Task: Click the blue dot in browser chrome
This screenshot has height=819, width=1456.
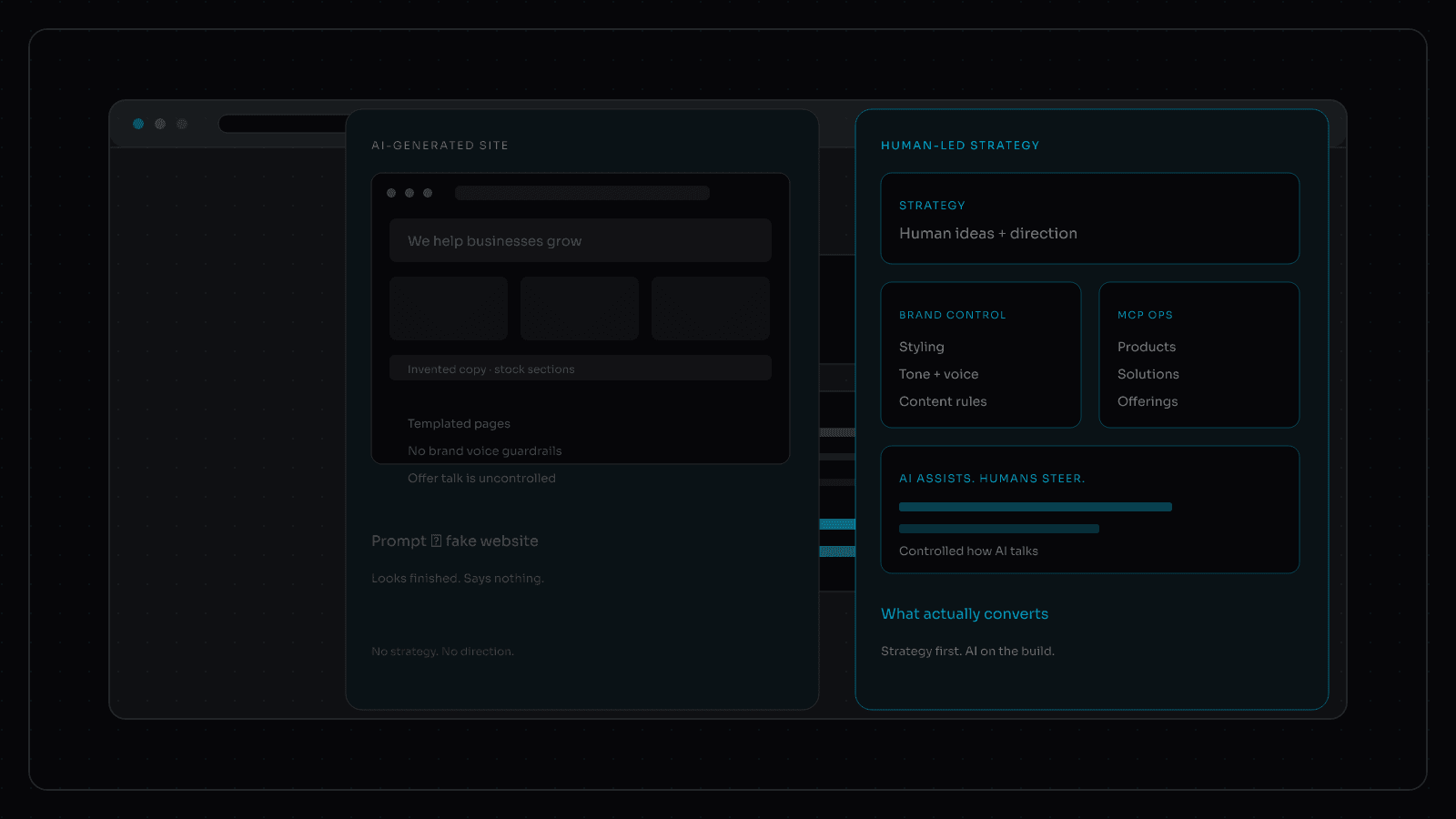Action: [138, 124]
